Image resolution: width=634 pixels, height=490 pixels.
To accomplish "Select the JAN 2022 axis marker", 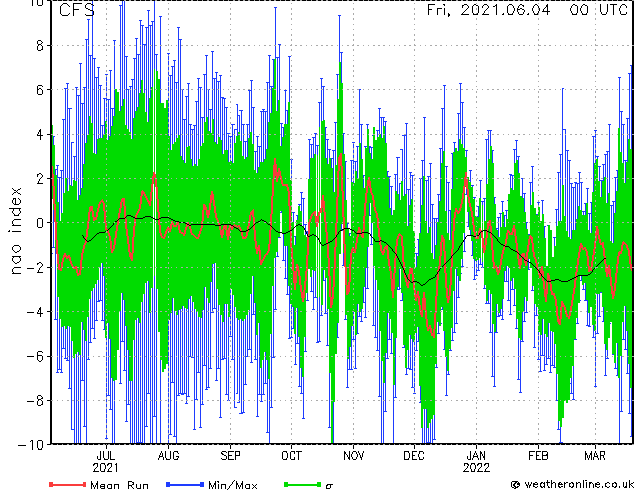I will coord(476,462).
